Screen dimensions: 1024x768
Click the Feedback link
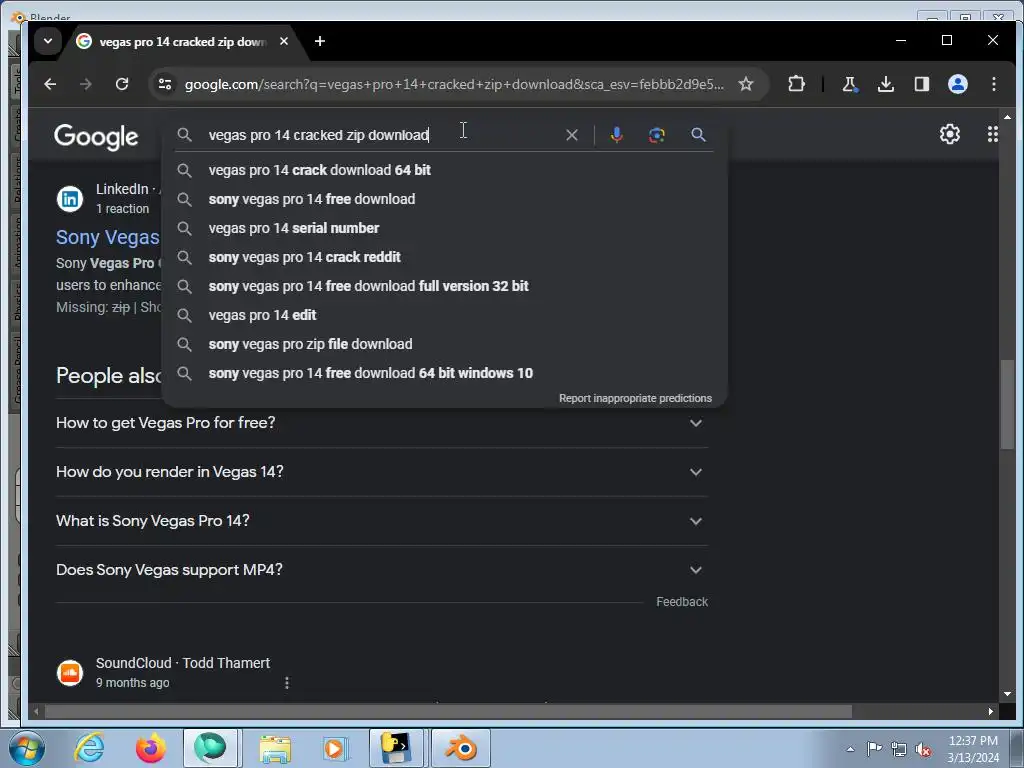point(682,602)
